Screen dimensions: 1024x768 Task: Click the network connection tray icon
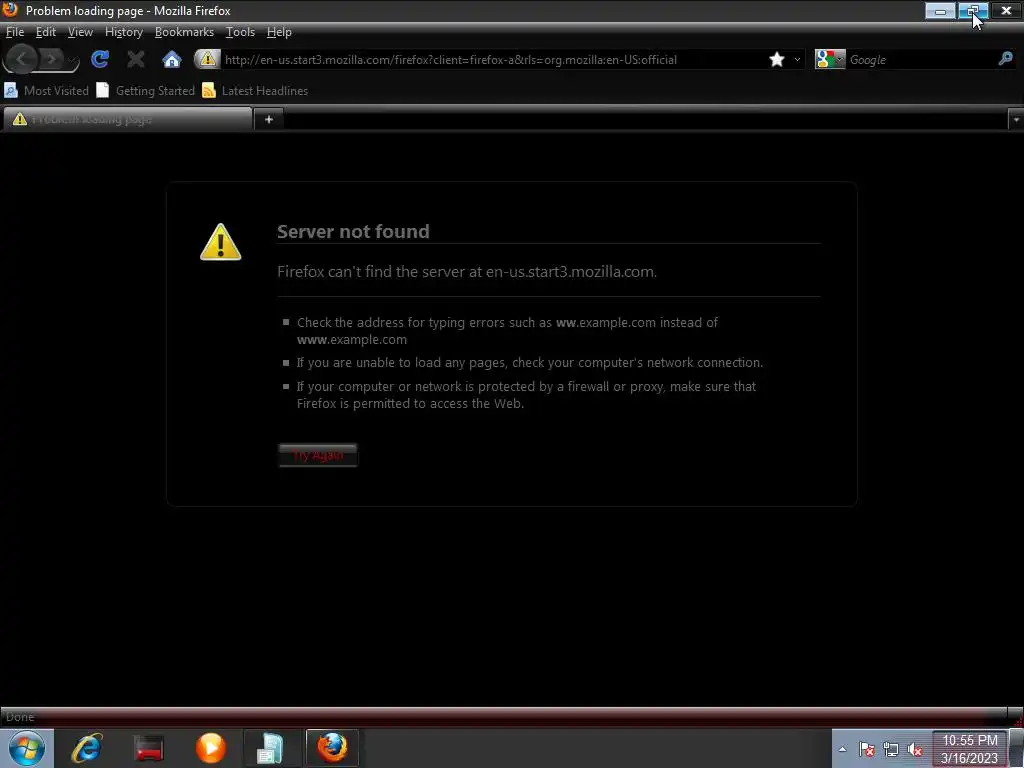point(891,749)
